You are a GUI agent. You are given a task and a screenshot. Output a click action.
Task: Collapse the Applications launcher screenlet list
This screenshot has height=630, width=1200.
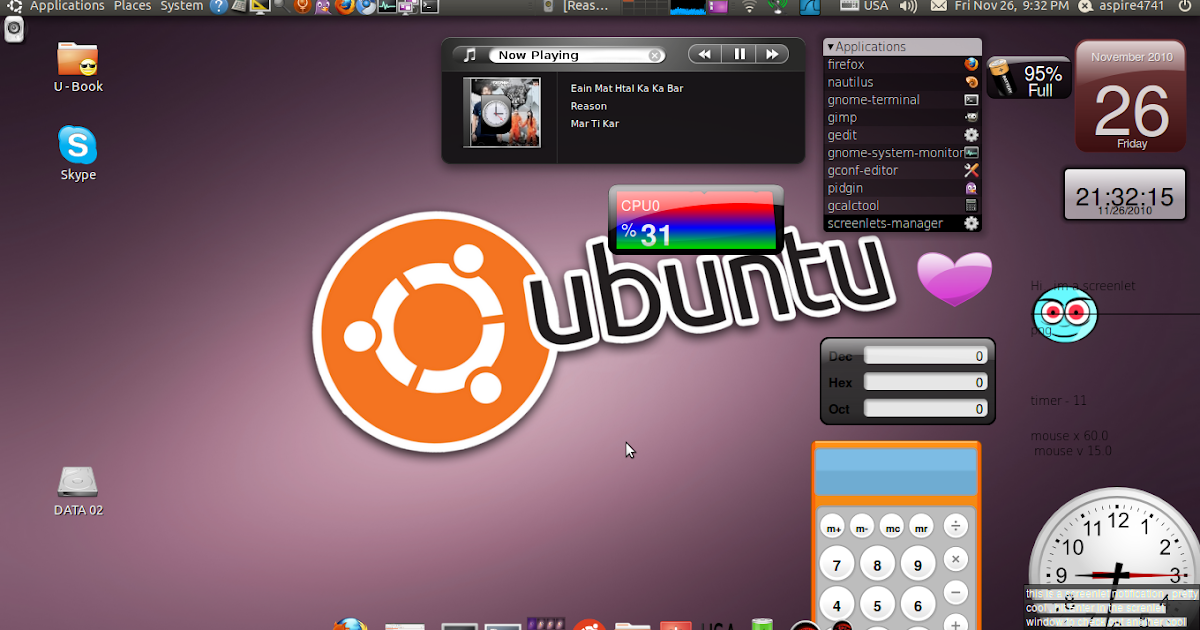[830, 47]
